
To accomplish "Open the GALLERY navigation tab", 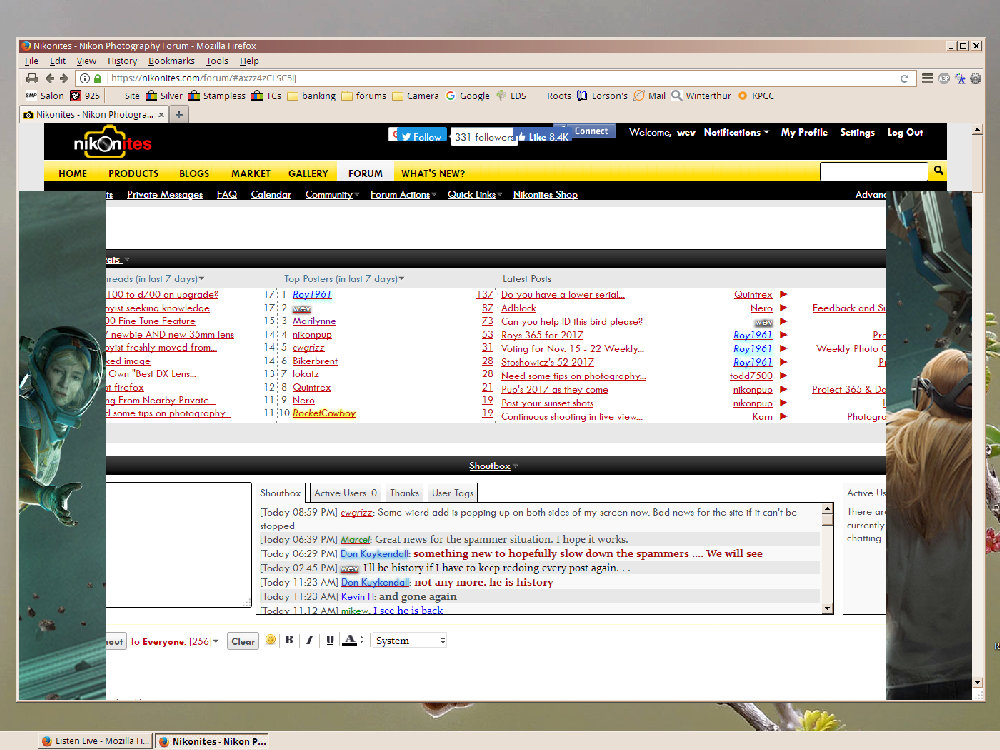I will 308,173.
